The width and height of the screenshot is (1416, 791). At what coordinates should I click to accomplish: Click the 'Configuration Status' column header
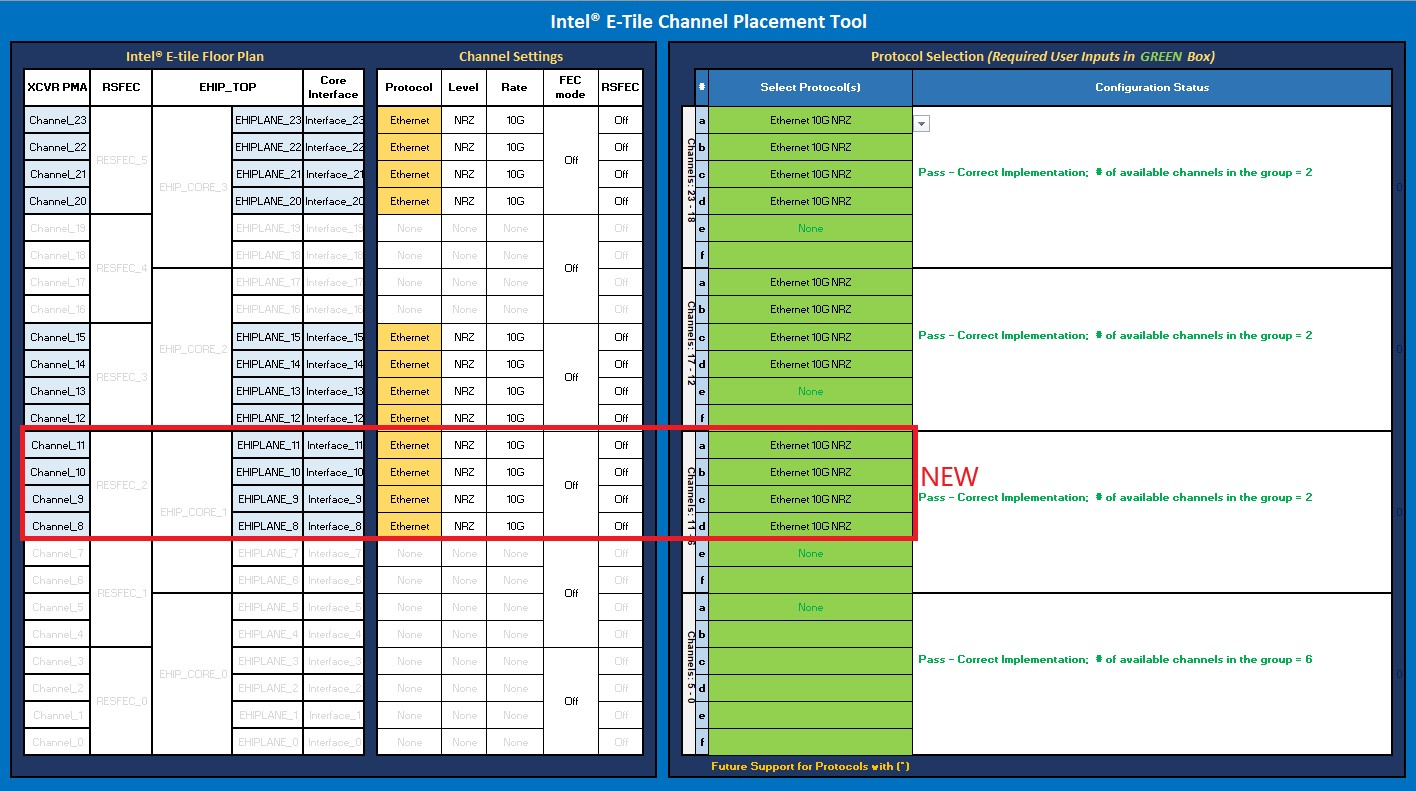[1151, 87]
